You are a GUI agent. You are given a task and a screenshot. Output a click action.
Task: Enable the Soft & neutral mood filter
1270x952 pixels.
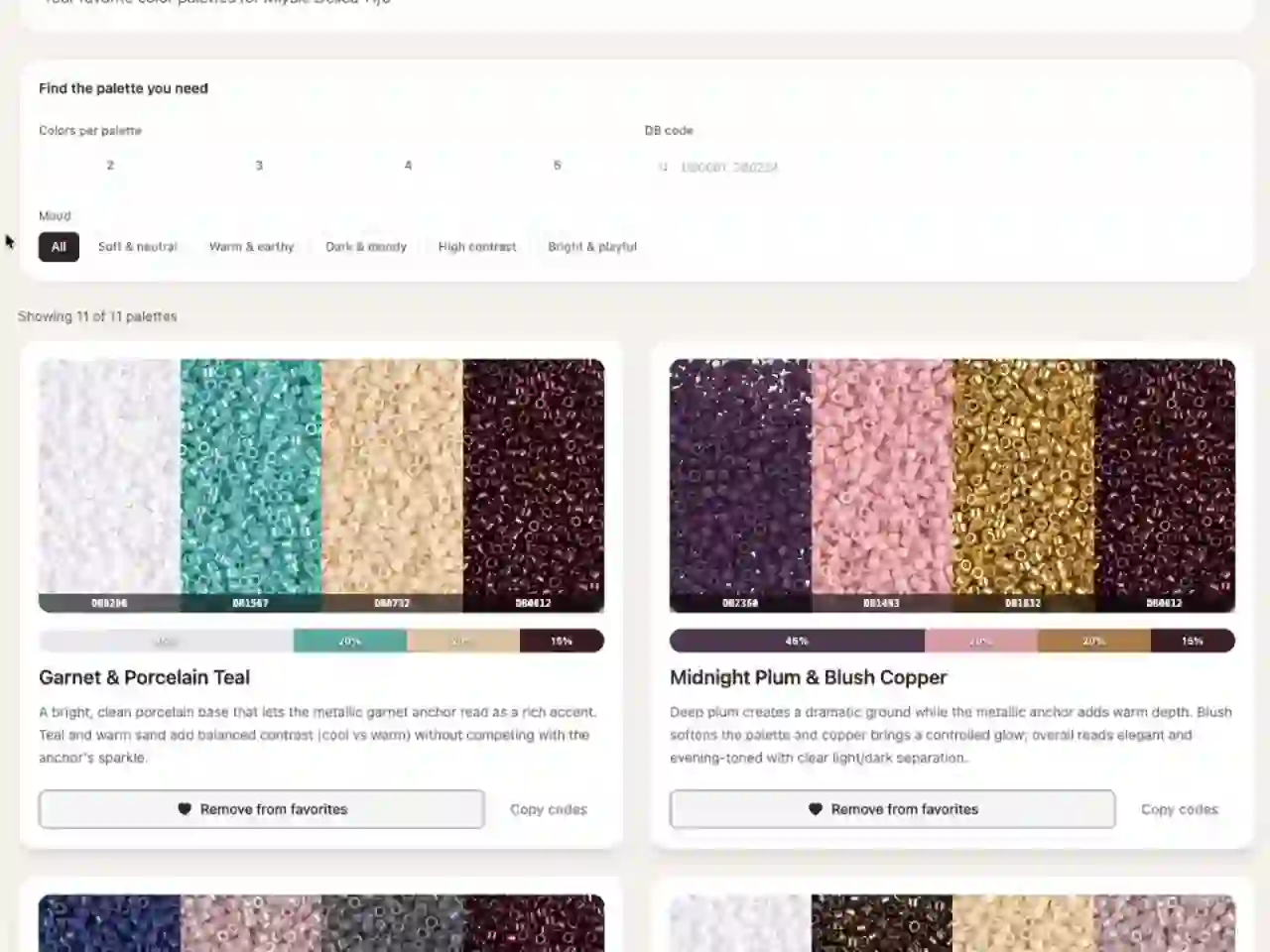click(137, 246)
